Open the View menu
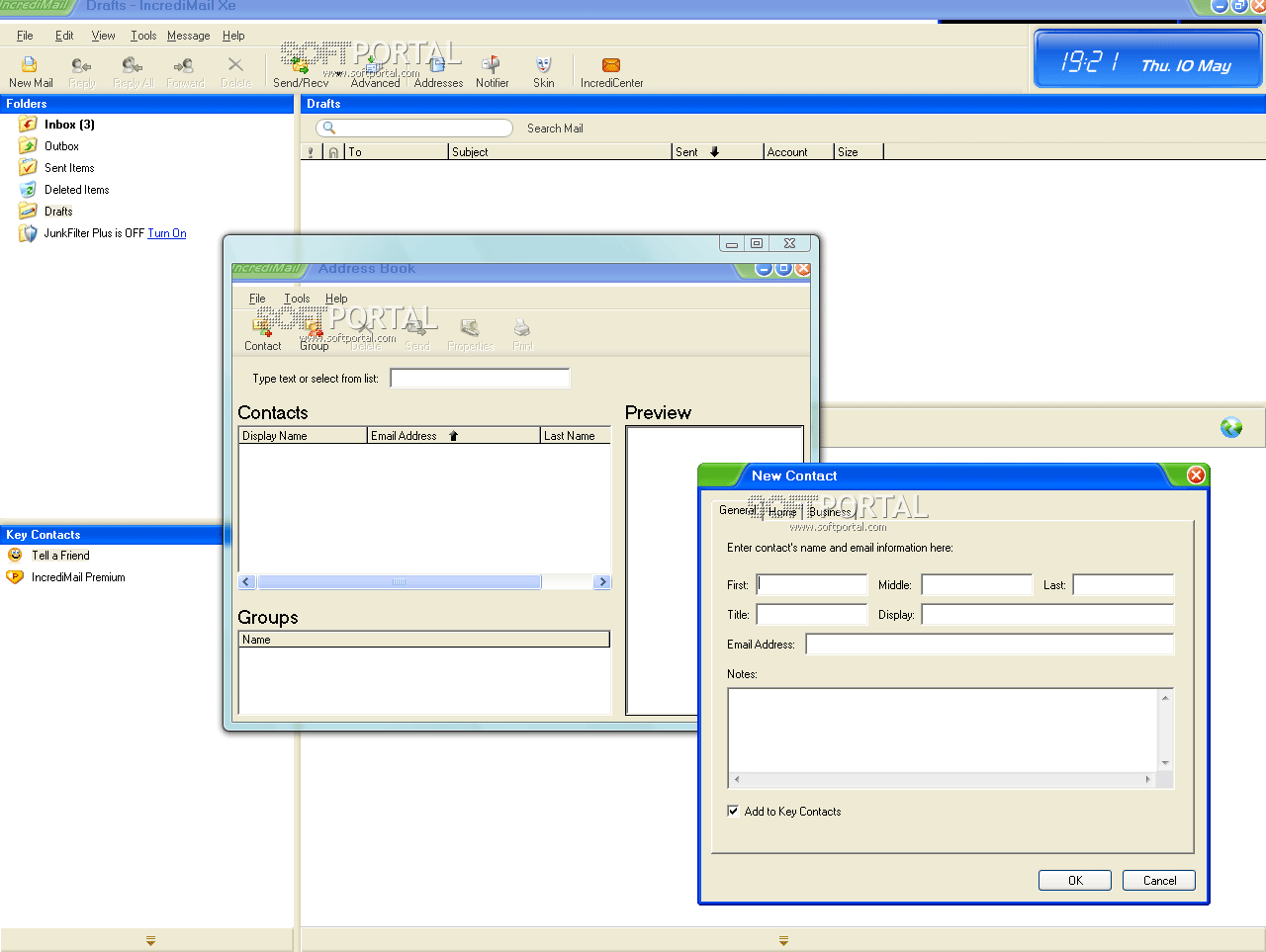This screenshot has height=952, width=1266. [x=104, y=36]
